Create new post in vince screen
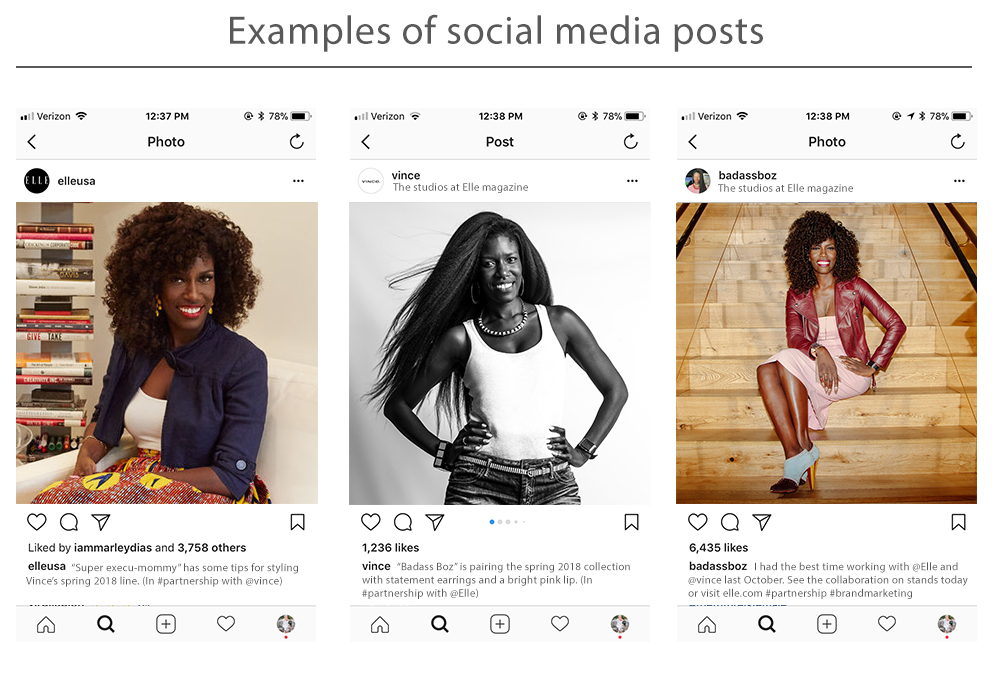Viewport: 1000px width, 700px height. click(x=500, y=624)
